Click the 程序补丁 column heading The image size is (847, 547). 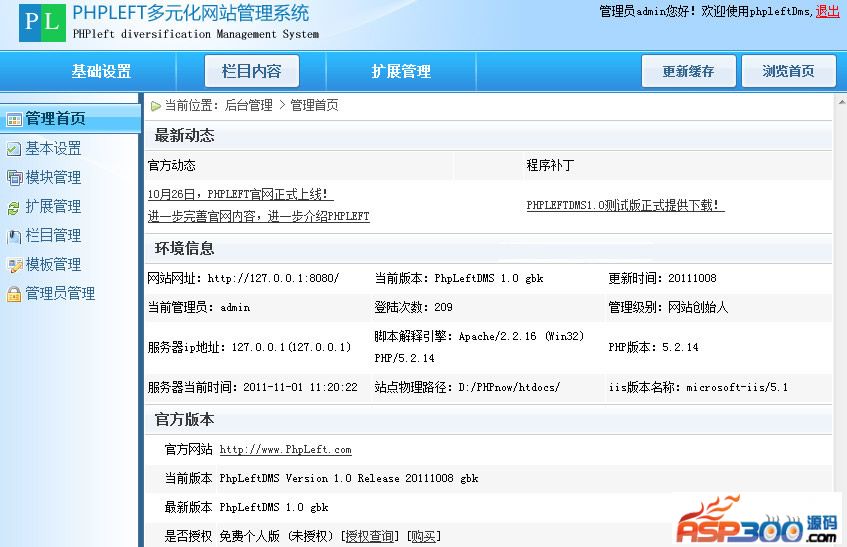click(550, 165)
